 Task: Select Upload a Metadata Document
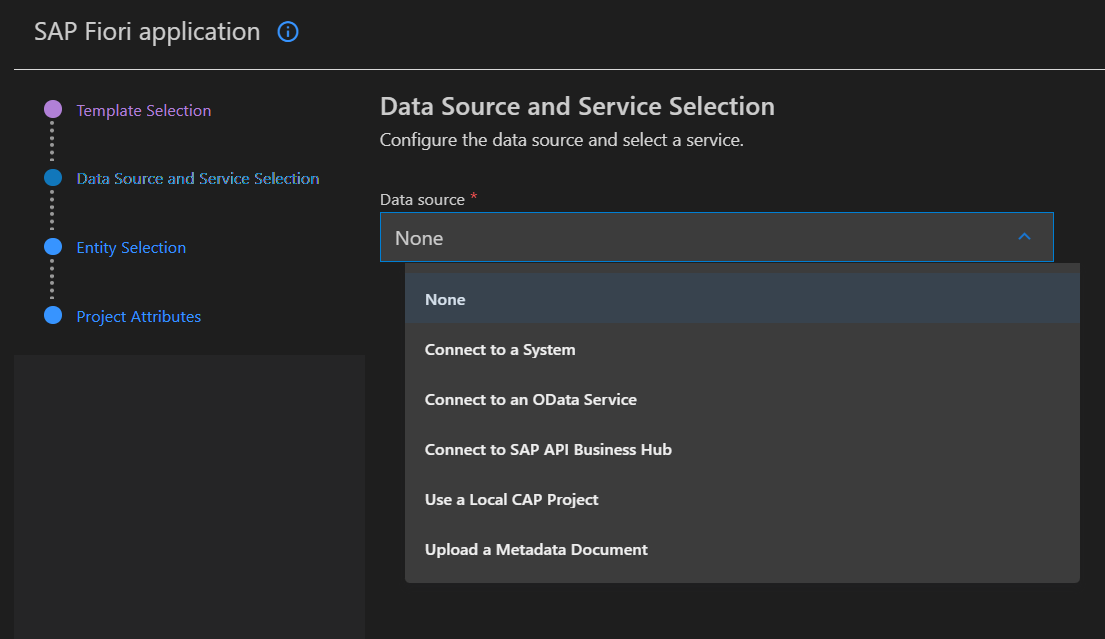coord(536,549)
